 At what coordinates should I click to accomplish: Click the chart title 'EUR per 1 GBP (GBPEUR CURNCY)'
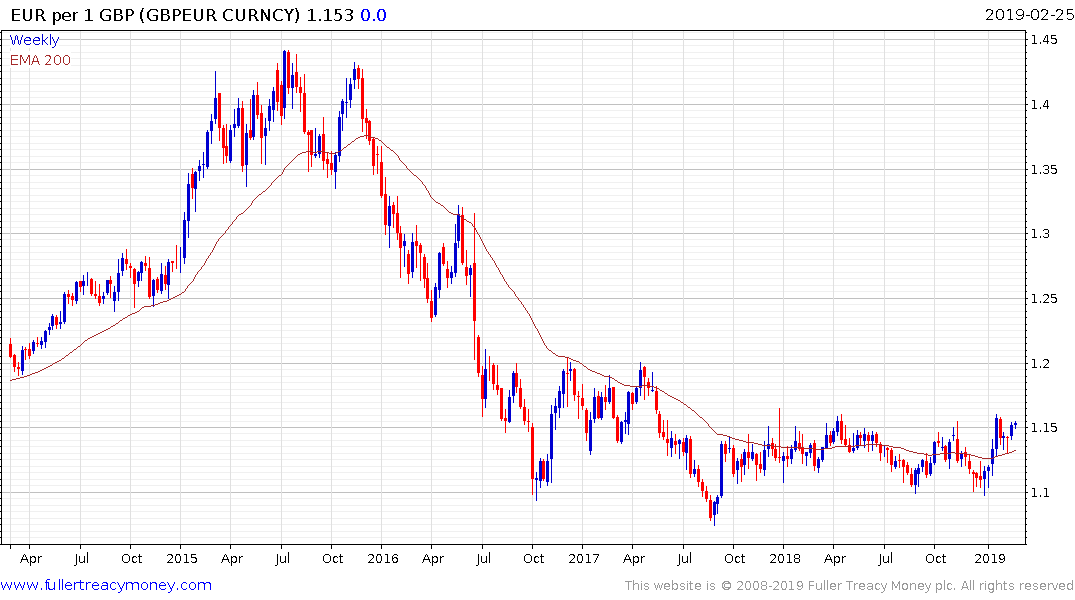click(x=156, y=15)
